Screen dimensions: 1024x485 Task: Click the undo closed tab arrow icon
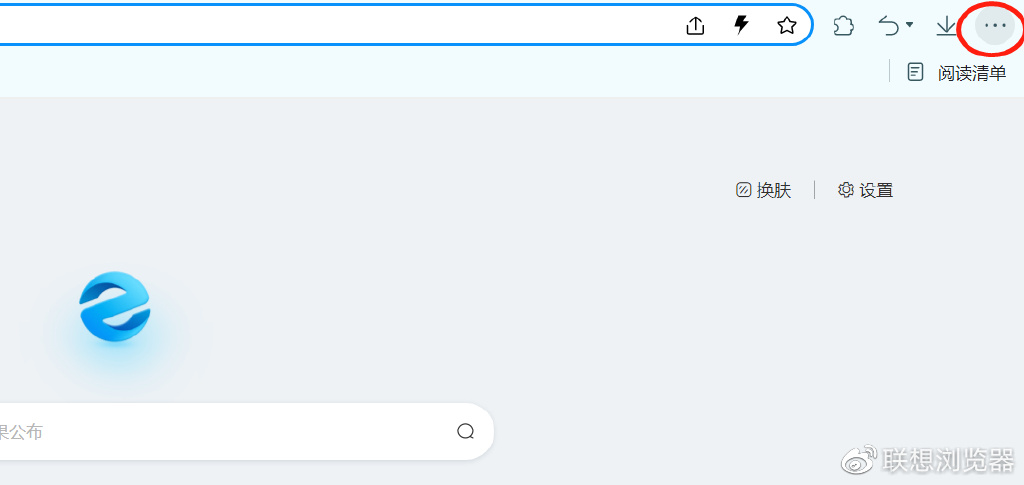[x=889, y=26]
